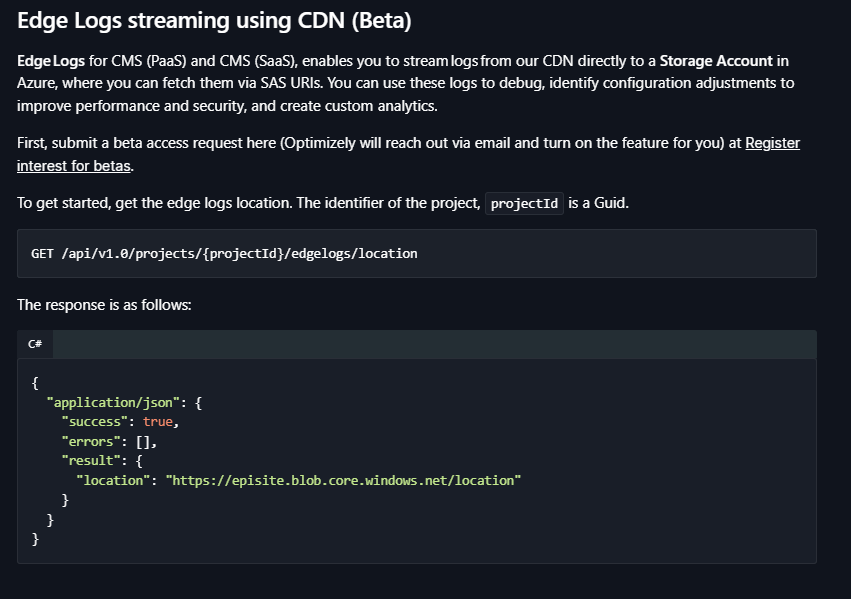Click the blob.core.windows.net location URL string
Viewport: 851px width, 599px height.
pyautogui.click(x=344, y=480)
